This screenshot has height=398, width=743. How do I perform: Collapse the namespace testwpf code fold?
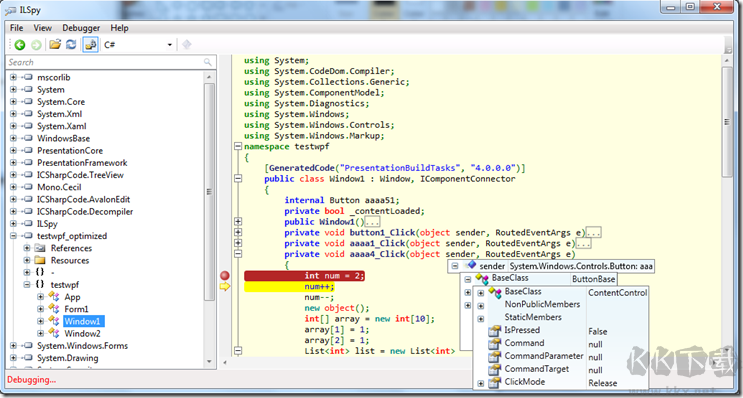tap(238, 146)
